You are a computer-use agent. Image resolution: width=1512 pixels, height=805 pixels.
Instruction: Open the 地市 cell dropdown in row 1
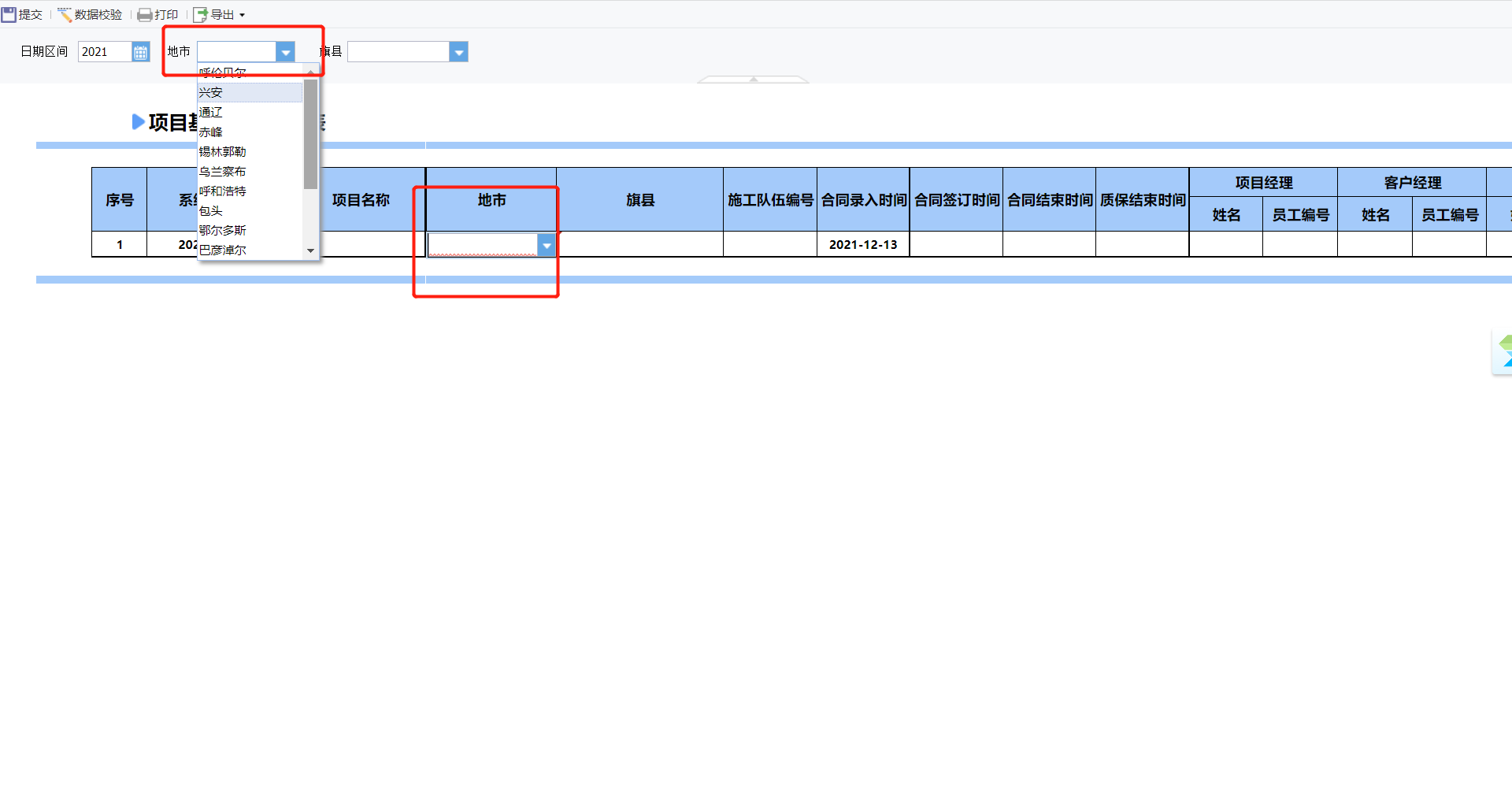[x=547, y=245]
